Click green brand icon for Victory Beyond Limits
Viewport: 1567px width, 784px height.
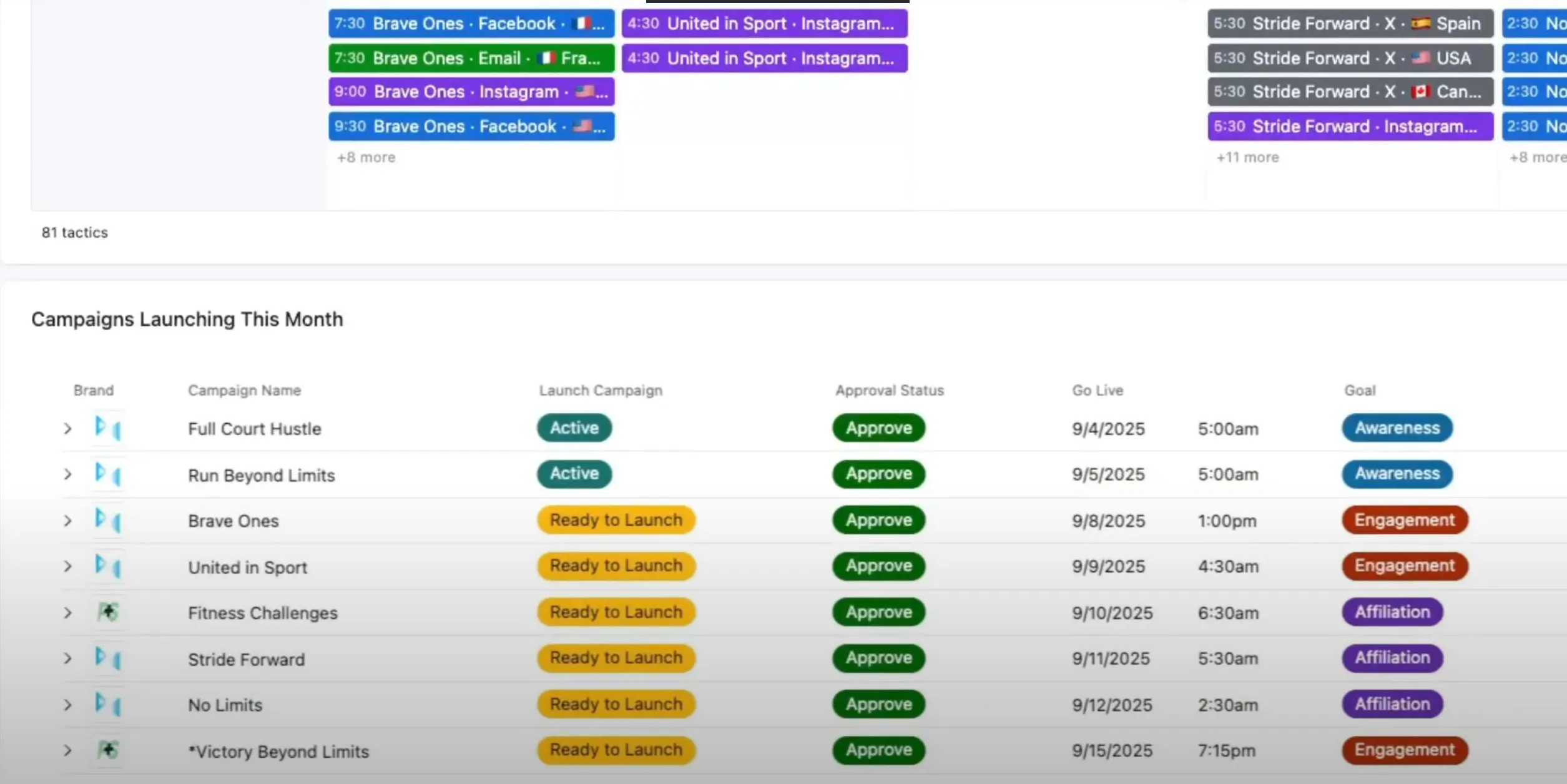[107, 750]
